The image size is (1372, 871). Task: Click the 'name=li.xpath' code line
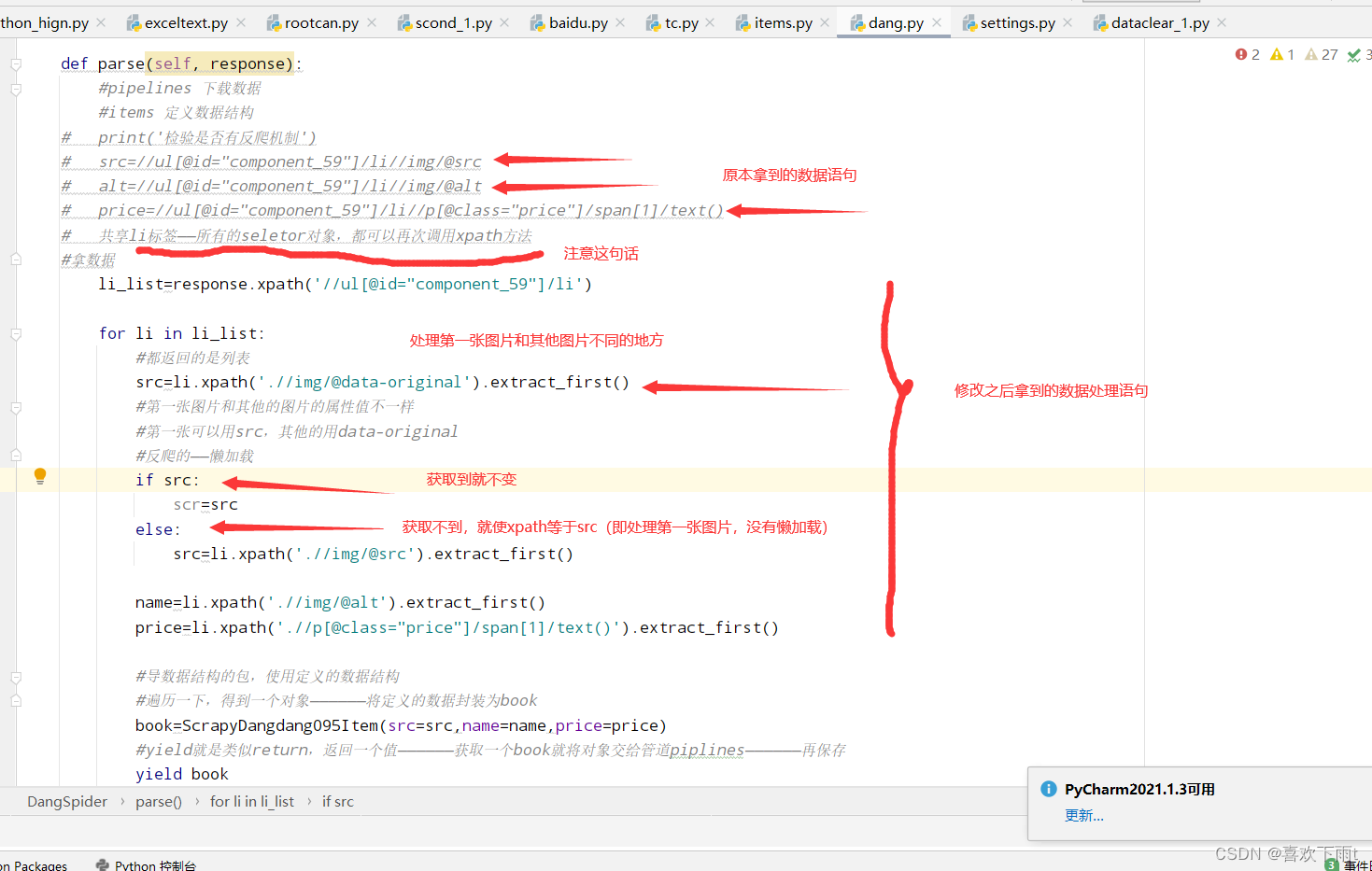pos(341,602)
